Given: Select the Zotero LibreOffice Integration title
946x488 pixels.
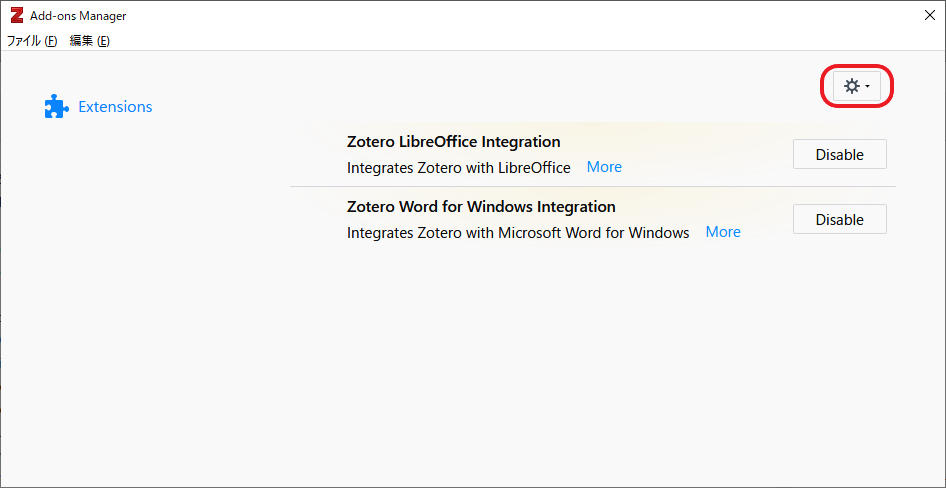Looking at the screenshot, I should point(454,142).
